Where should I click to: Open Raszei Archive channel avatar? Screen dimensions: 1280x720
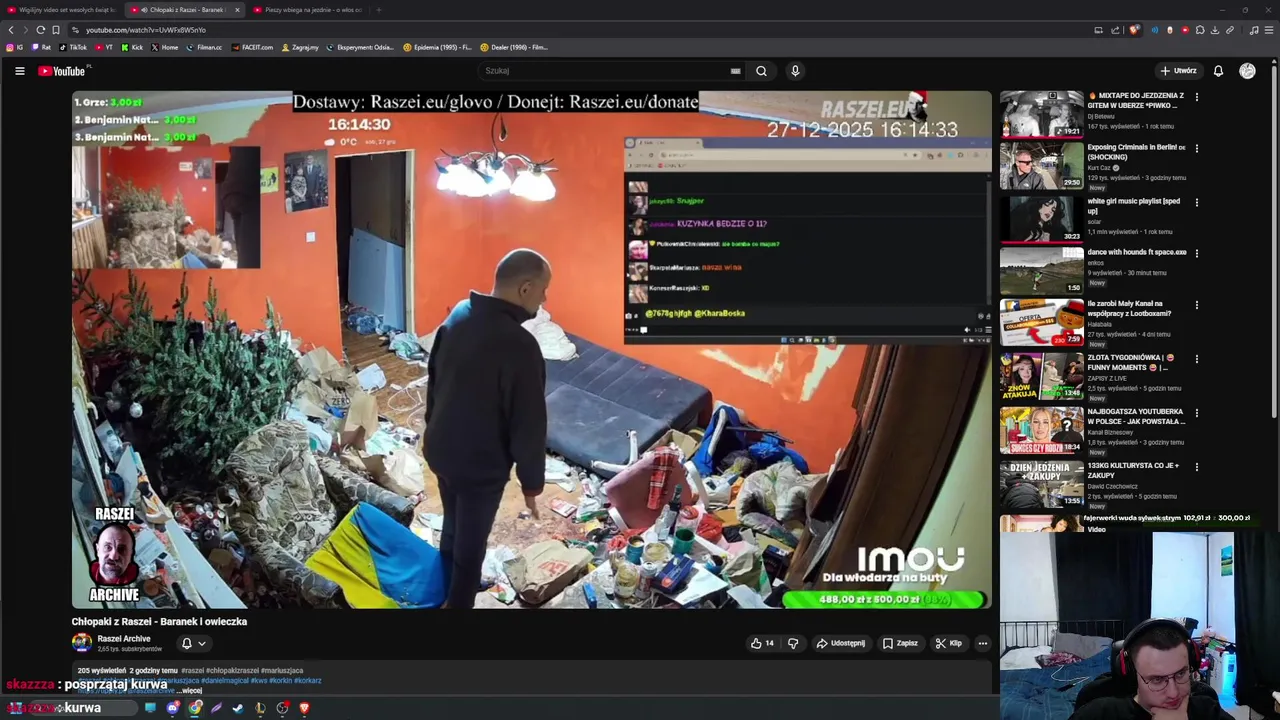pyautogui.click(x=82, y=643)
